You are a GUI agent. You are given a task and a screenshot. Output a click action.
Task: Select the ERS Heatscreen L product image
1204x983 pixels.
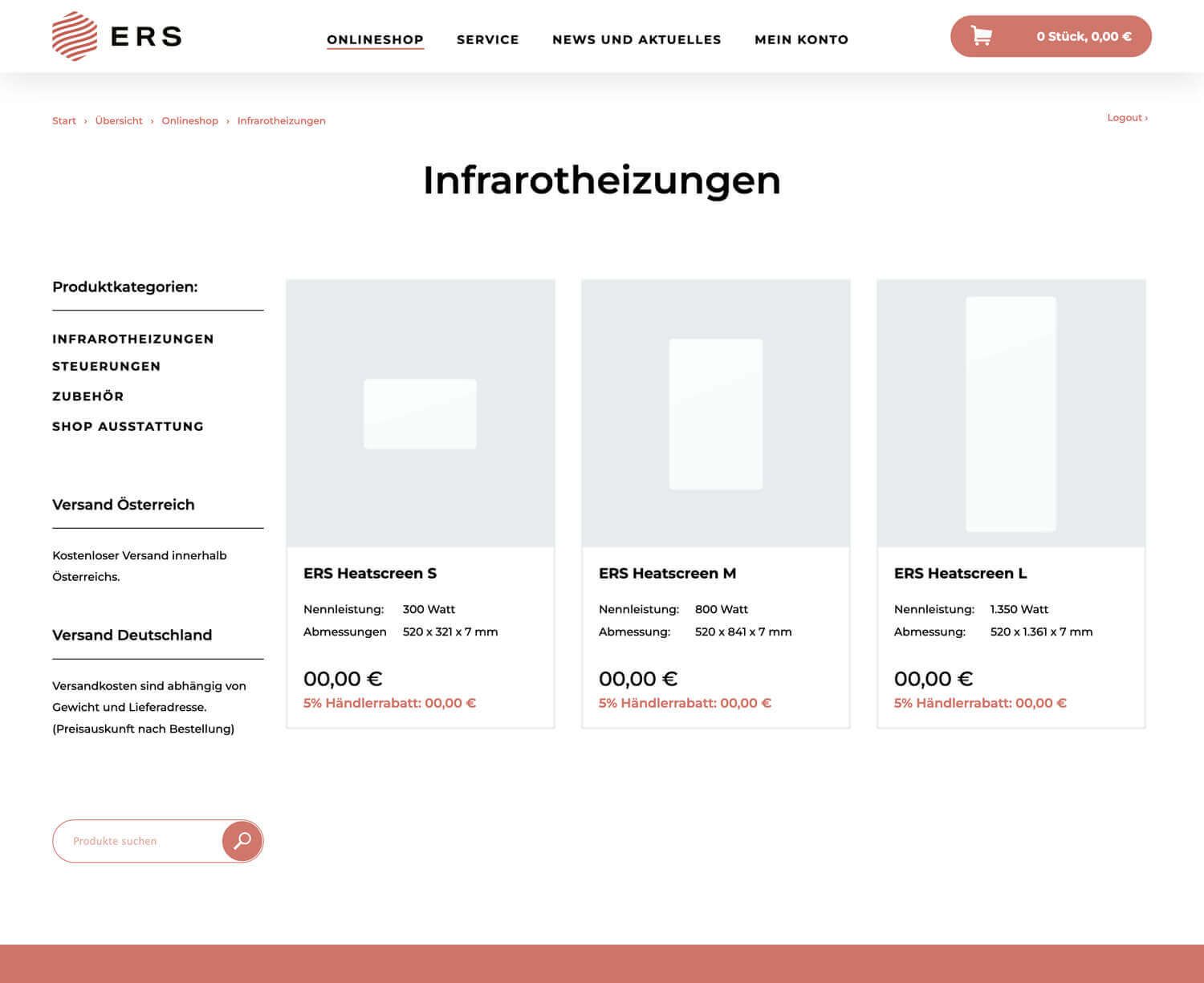tap(1011, 413)
